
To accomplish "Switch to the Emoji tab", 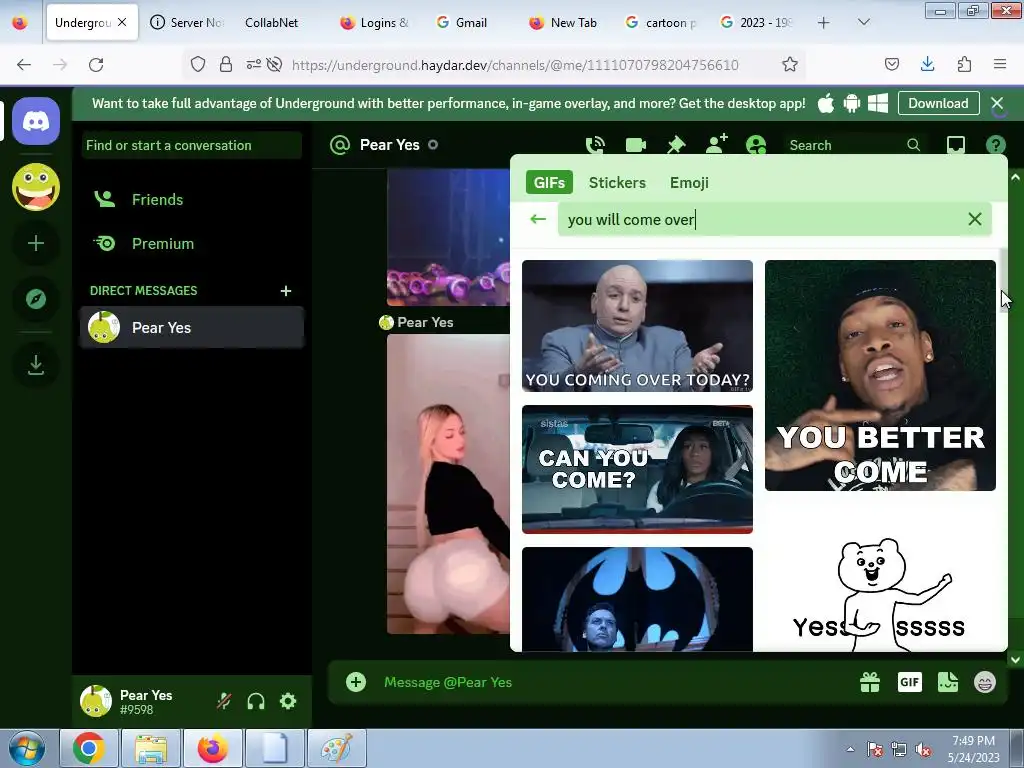I will (x=689, y=182).
